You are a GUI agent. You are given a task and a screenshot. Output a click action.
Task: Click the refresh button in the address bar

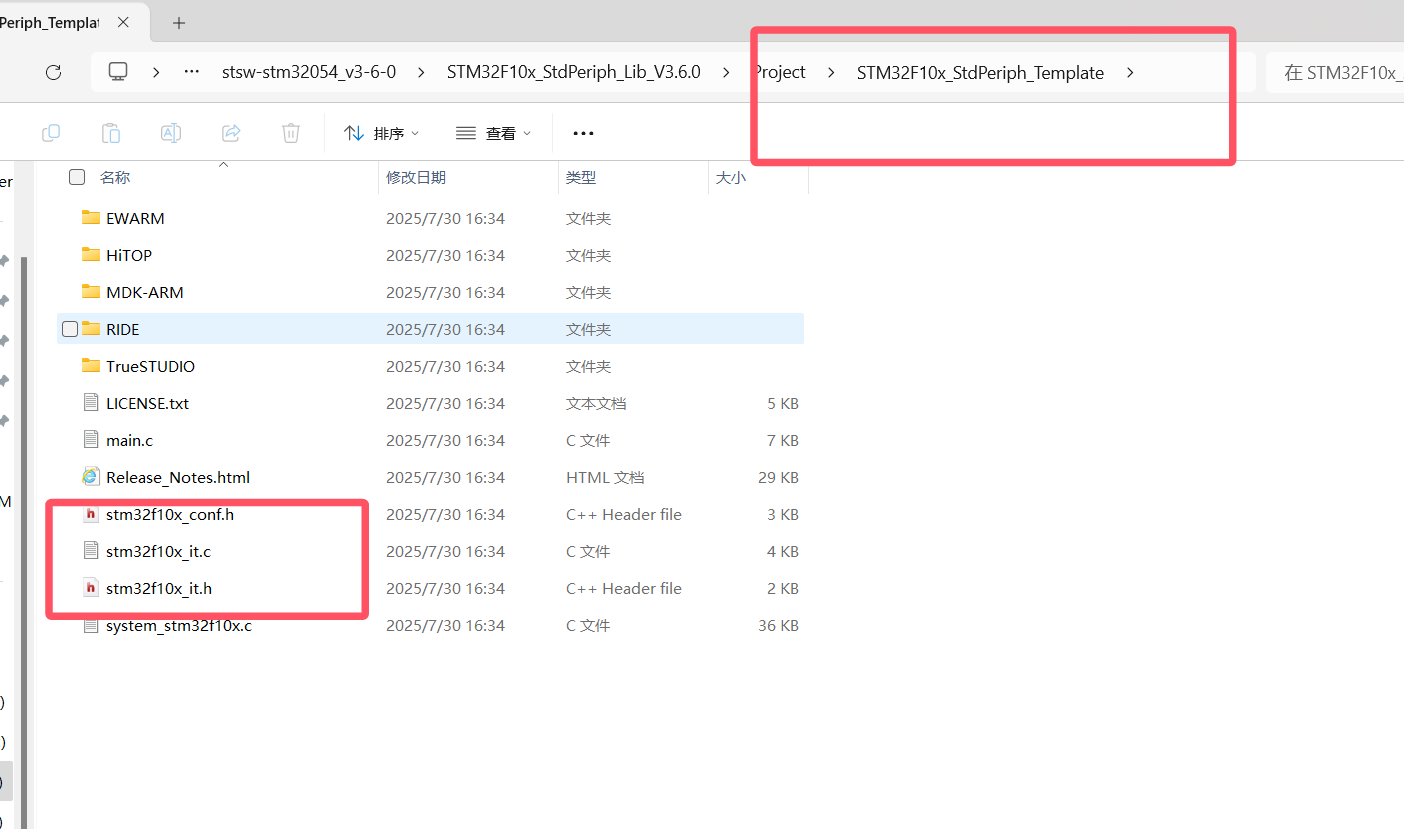54,72
